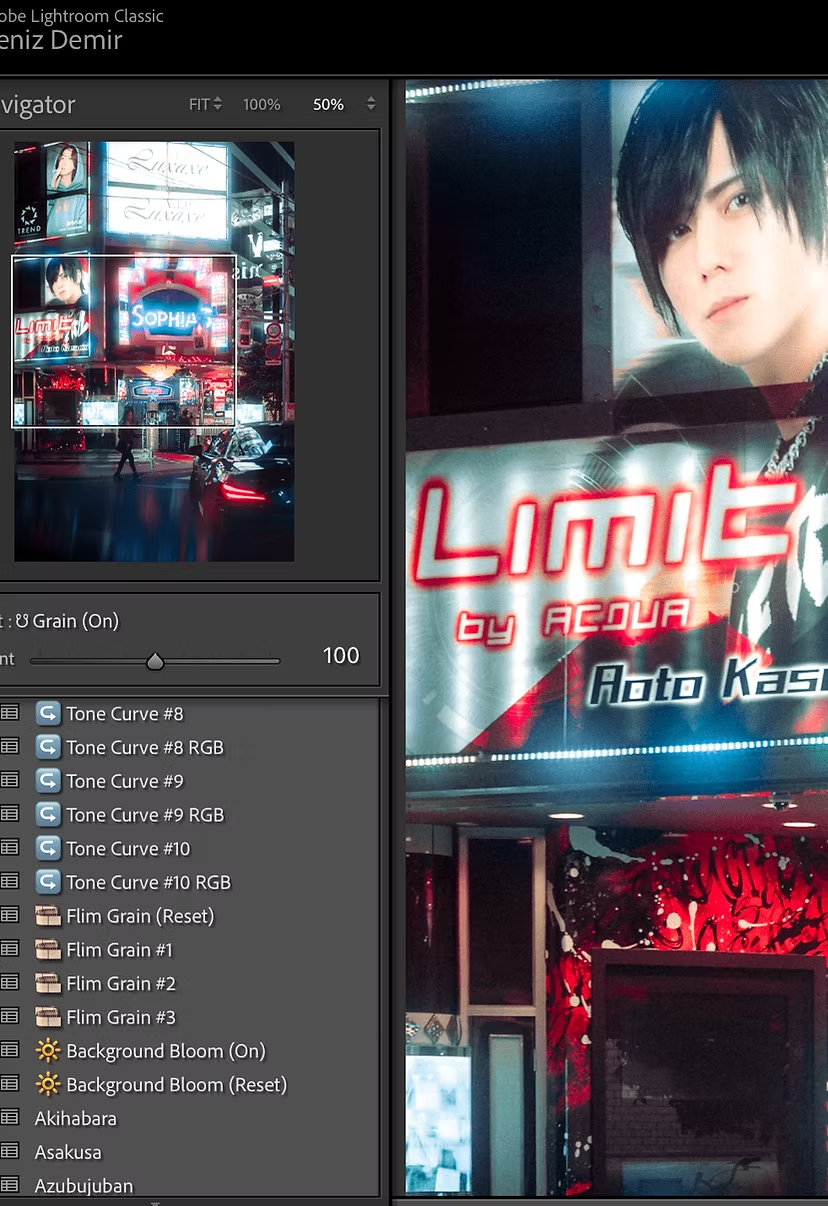
Task: Open the zoom level arrows next to 50%
Action: point(371,104)
